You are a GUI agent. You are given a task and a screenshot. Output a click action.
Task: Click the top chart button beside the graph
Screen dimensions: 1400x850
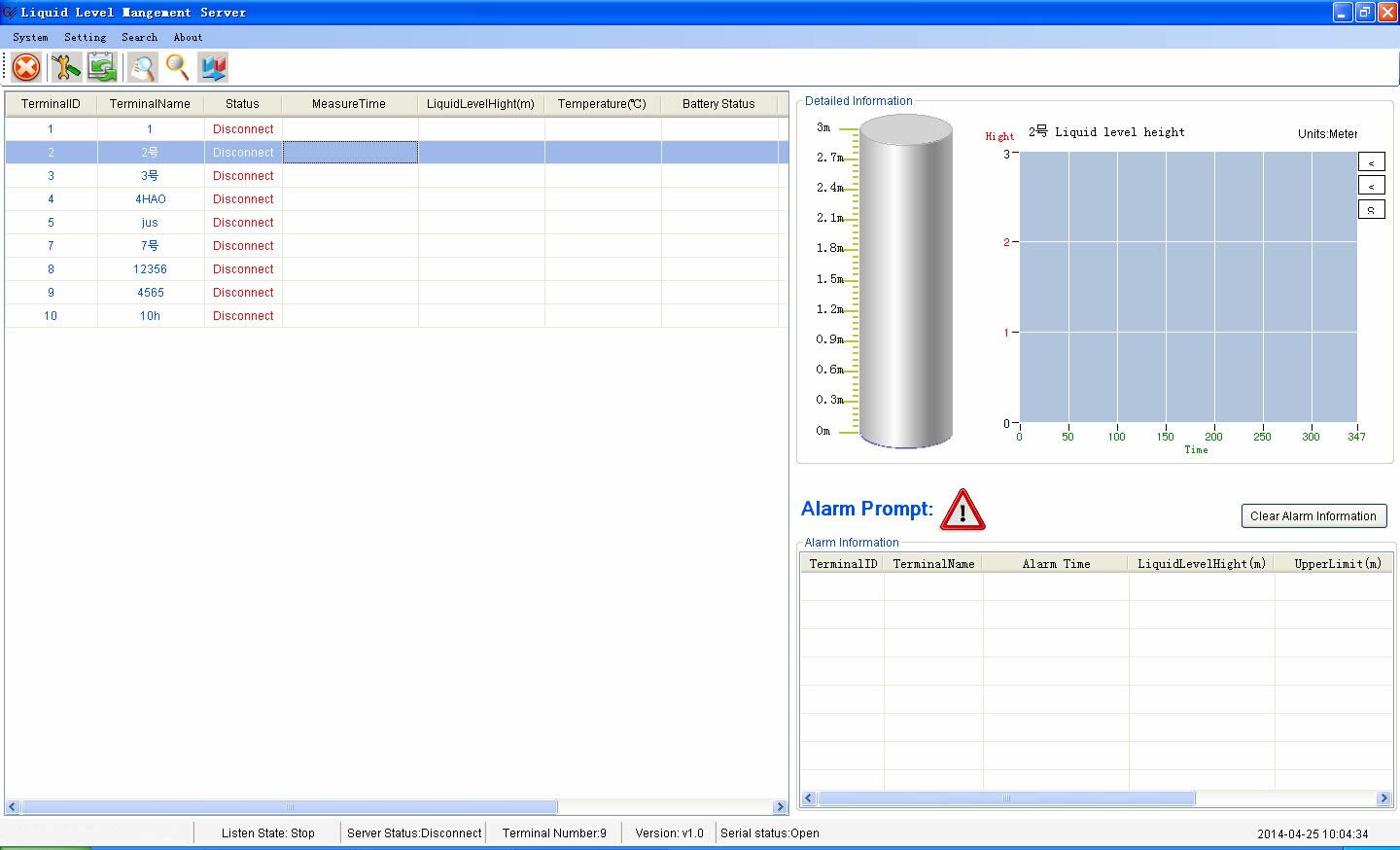coord(1371,162)
